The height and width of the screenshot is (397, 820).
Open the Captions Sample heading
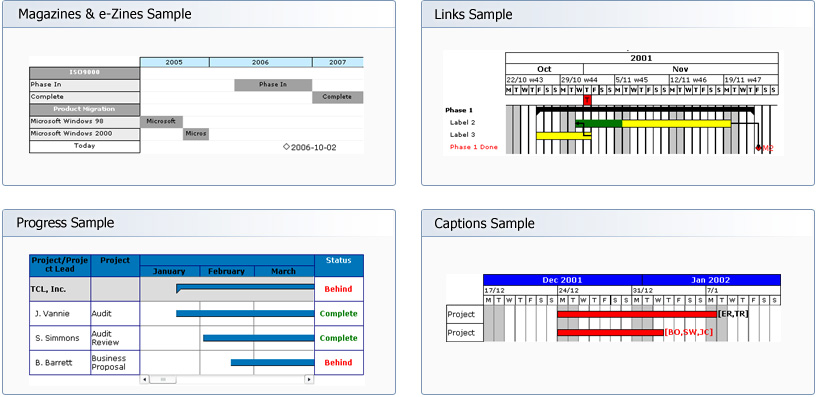point(484,224)
